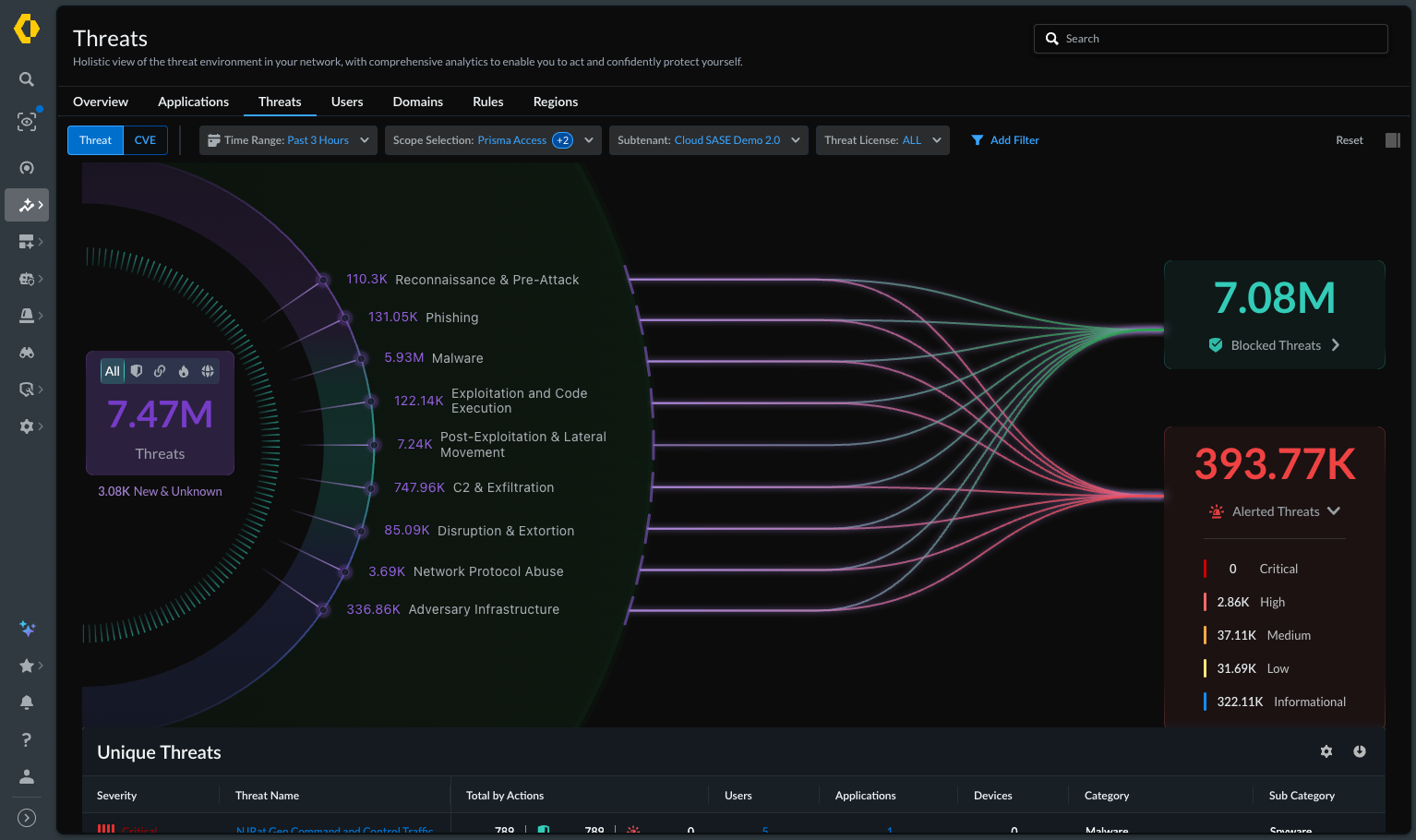Viewport: 1416px width, 840px height.
Task: Open the notifications bell in the sidebar
Action: tap(27, 702)
